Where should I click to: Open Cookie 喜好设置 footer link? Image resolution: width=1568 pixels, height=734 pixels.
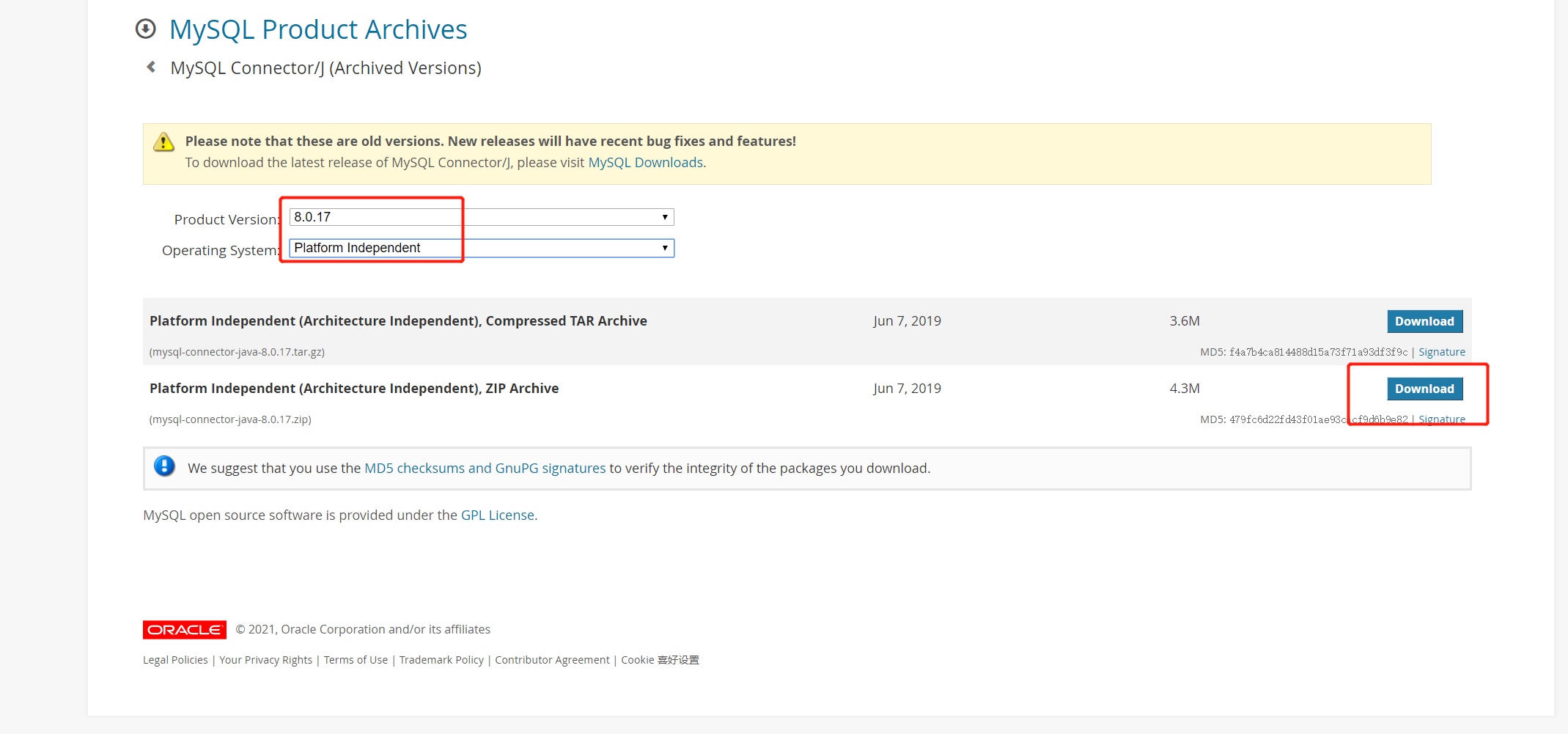pos(660,660)
